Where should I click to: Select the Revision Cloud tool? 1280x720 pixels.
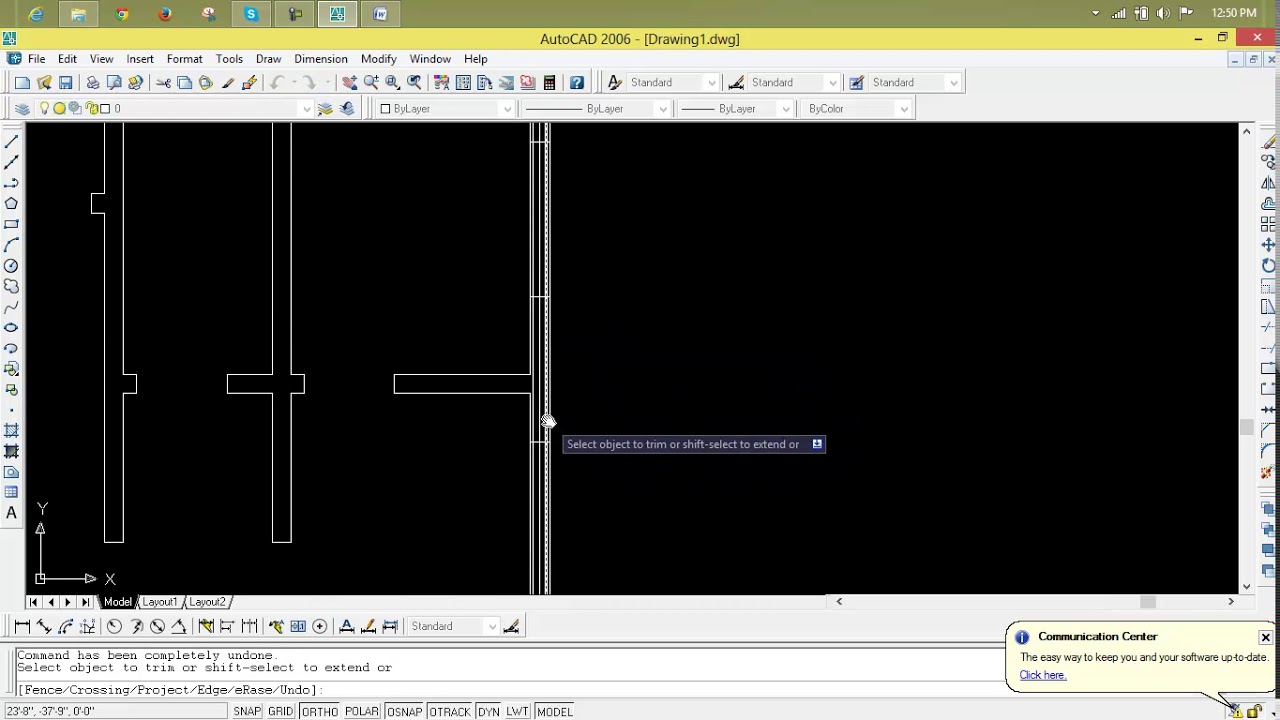[11, 286]
